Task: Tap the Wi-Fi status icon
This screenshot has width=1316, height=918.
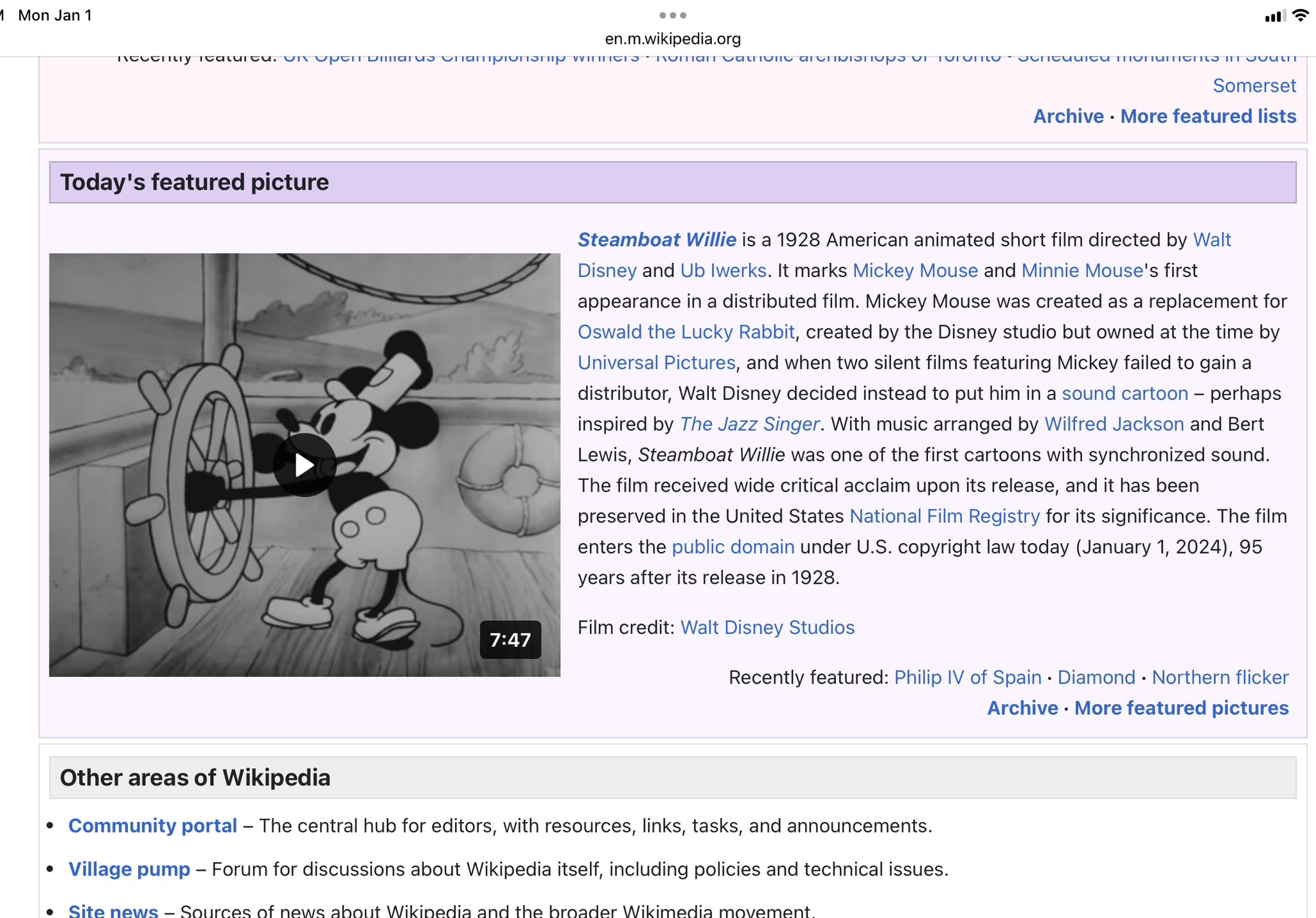Action: coord(1301,15)
